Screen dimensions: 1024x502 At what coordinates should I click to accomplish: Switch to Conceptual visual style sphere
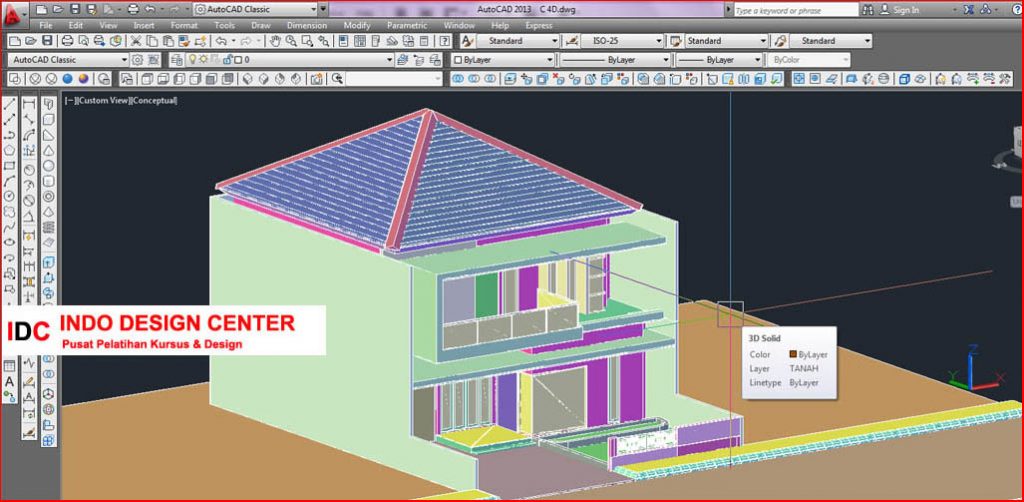pyautogui.click(x=84, y=79)
